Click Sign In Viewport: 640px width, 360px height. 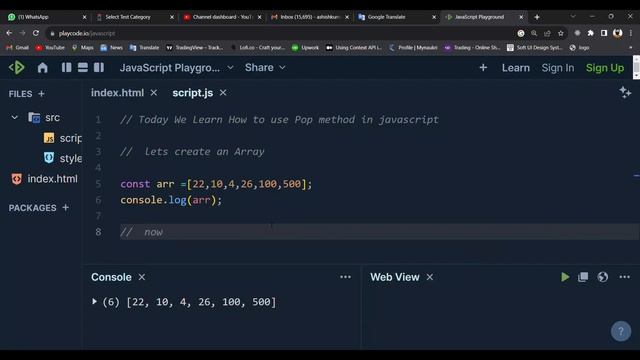558,68
